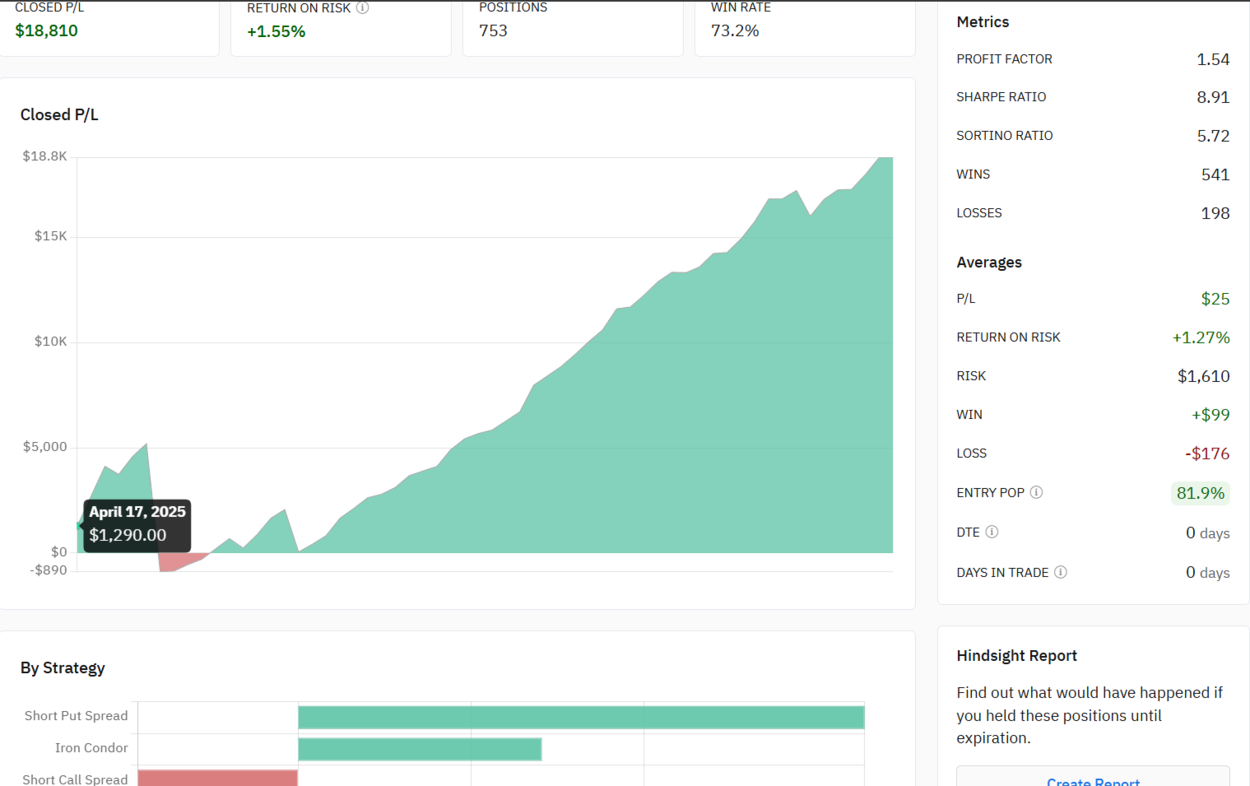The height and width of the screenshot is (786, 1250).
Task: Toggle the highlighted Entry POP percentage value
Action: [1200, 492]
